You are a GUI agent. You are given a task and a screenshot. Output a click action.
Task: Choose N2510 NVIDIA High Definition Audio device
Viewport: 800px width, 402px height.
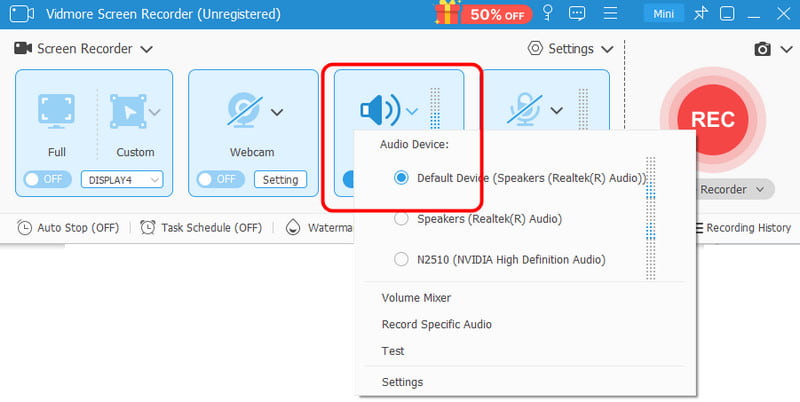(x=402, y=260)
